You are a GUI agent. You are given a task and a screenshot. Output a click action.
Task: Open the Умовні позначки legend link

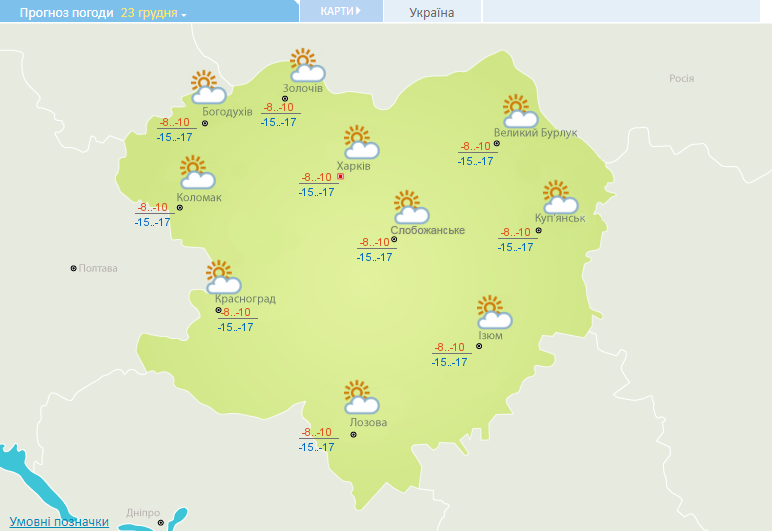point(58,522)
